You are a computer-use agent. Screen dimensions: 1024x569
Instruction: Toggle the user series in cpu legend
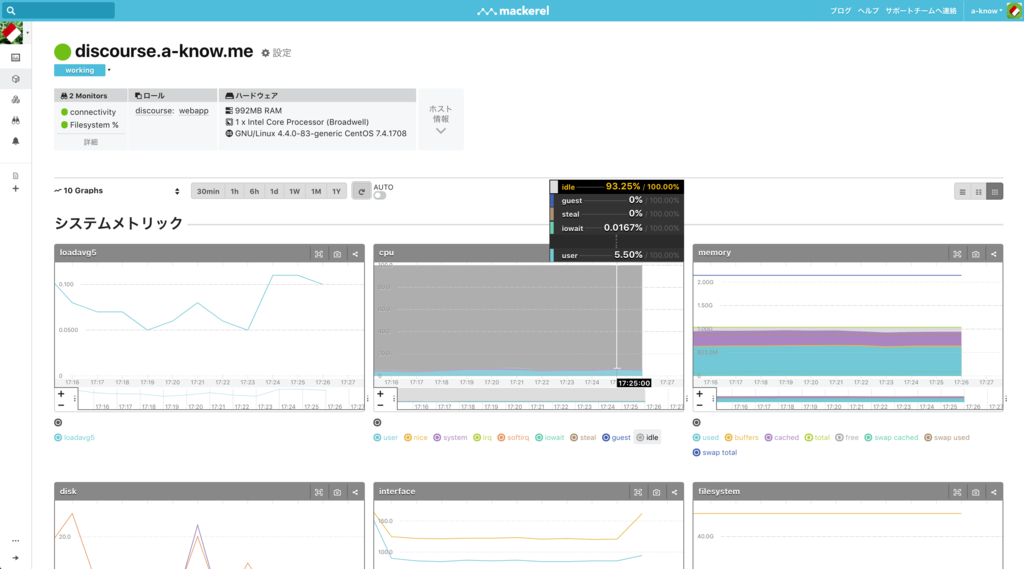point(385,438)
